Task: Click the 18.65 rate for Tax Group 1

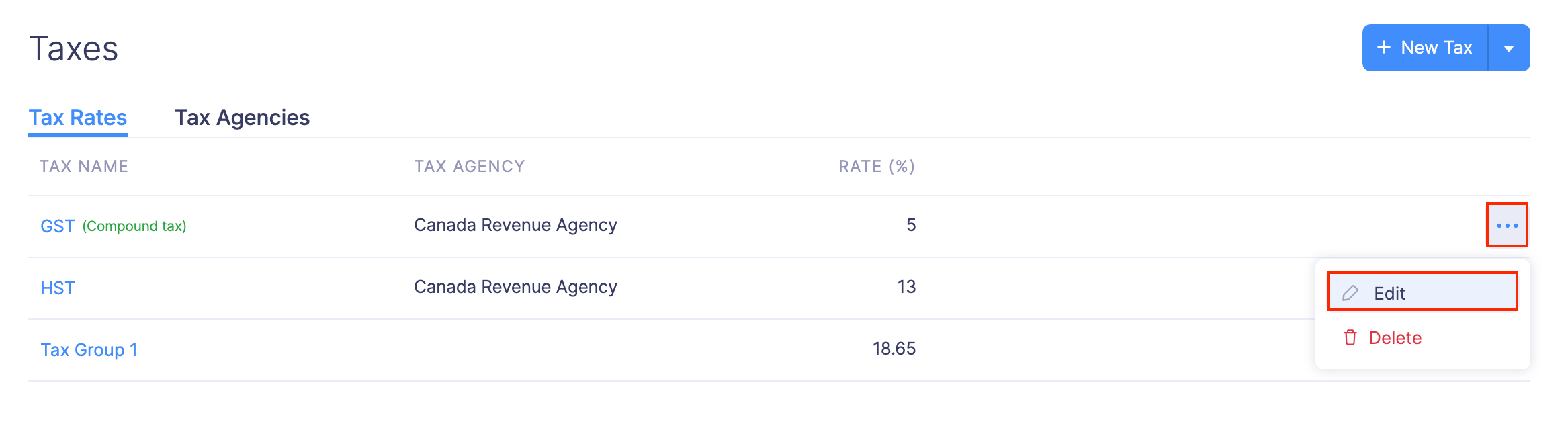Action: 894,349
